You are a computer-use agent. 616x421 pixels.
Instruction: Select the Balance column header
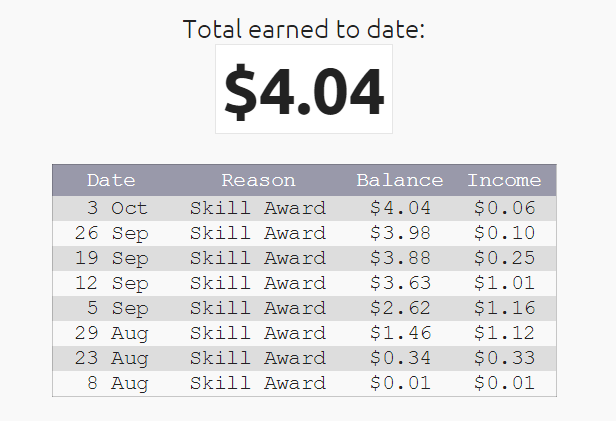pyautogui.click(x=399, y=180)
